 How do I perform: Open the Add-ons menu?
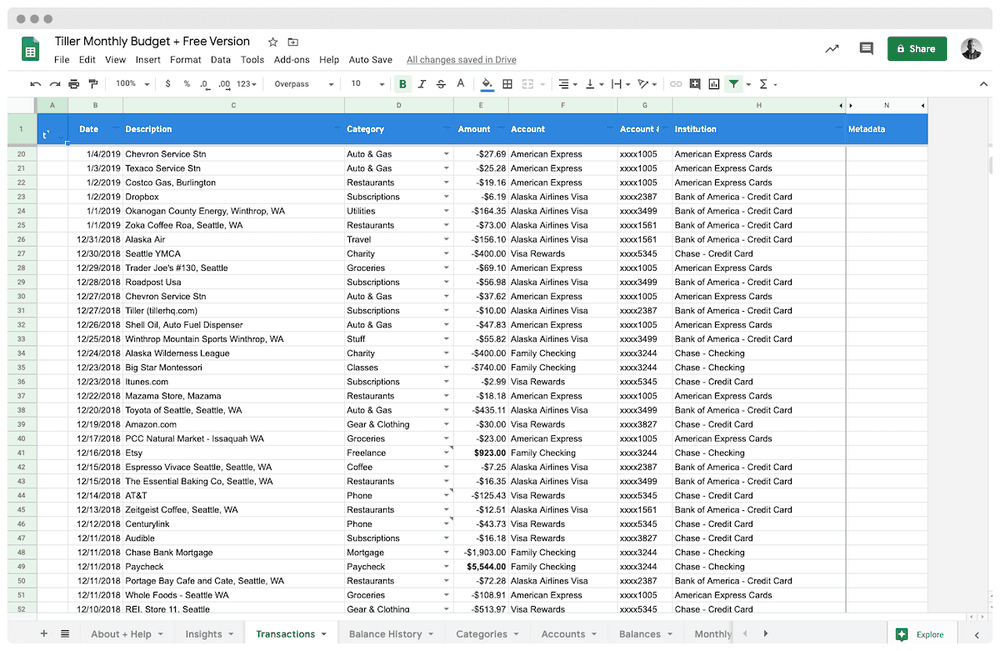pyautogui.click(x=291, y=60)
